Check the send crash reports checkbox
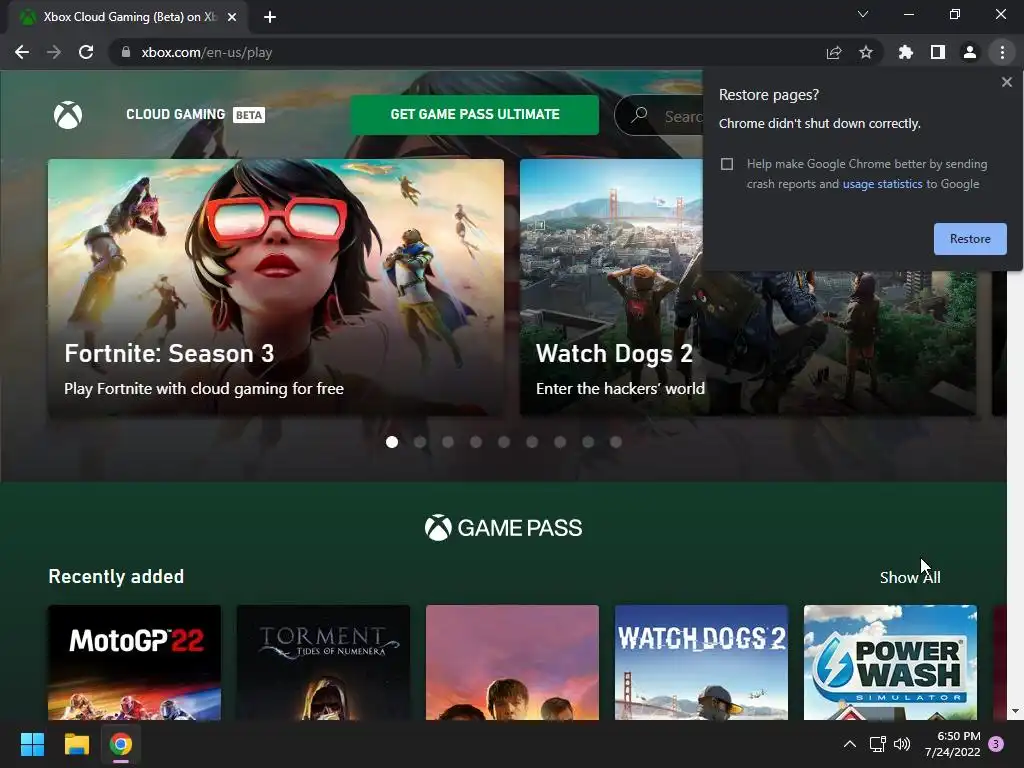Viewport: 1024px width, 768px height. (727, 164)
